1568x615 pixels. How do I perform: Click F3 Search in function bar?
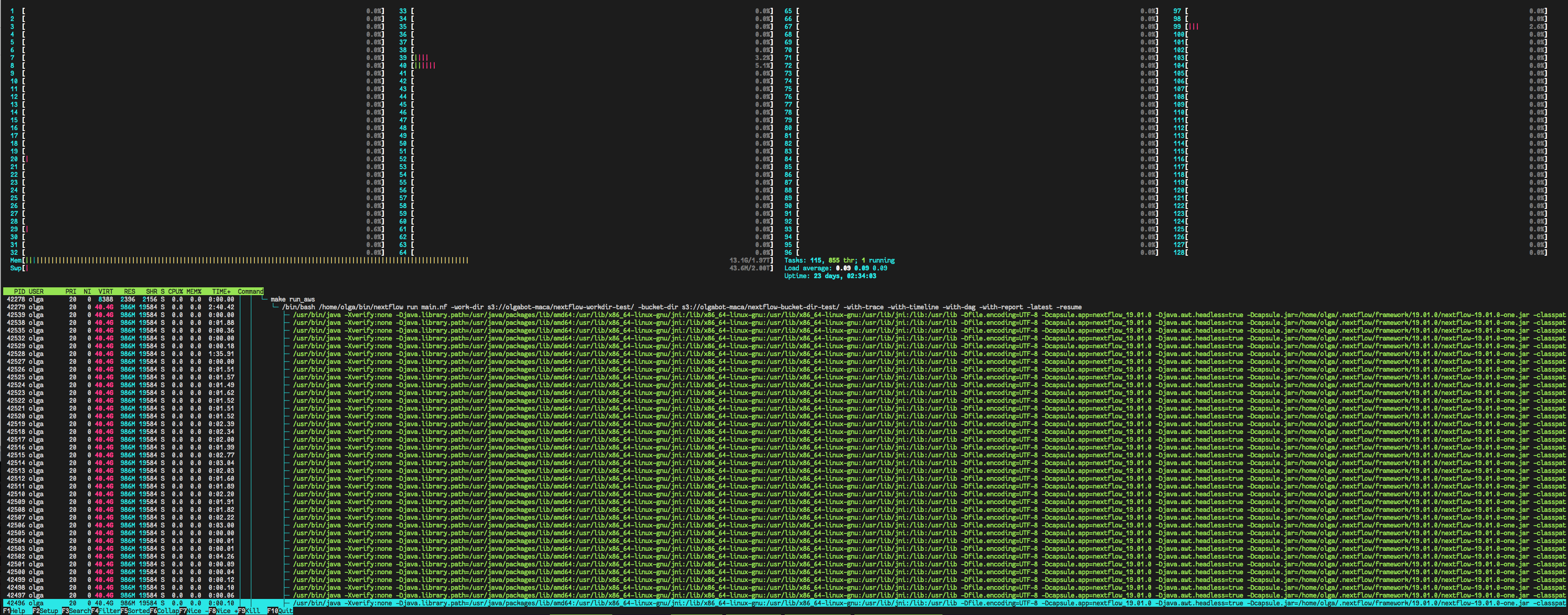(x=76, y=611)
